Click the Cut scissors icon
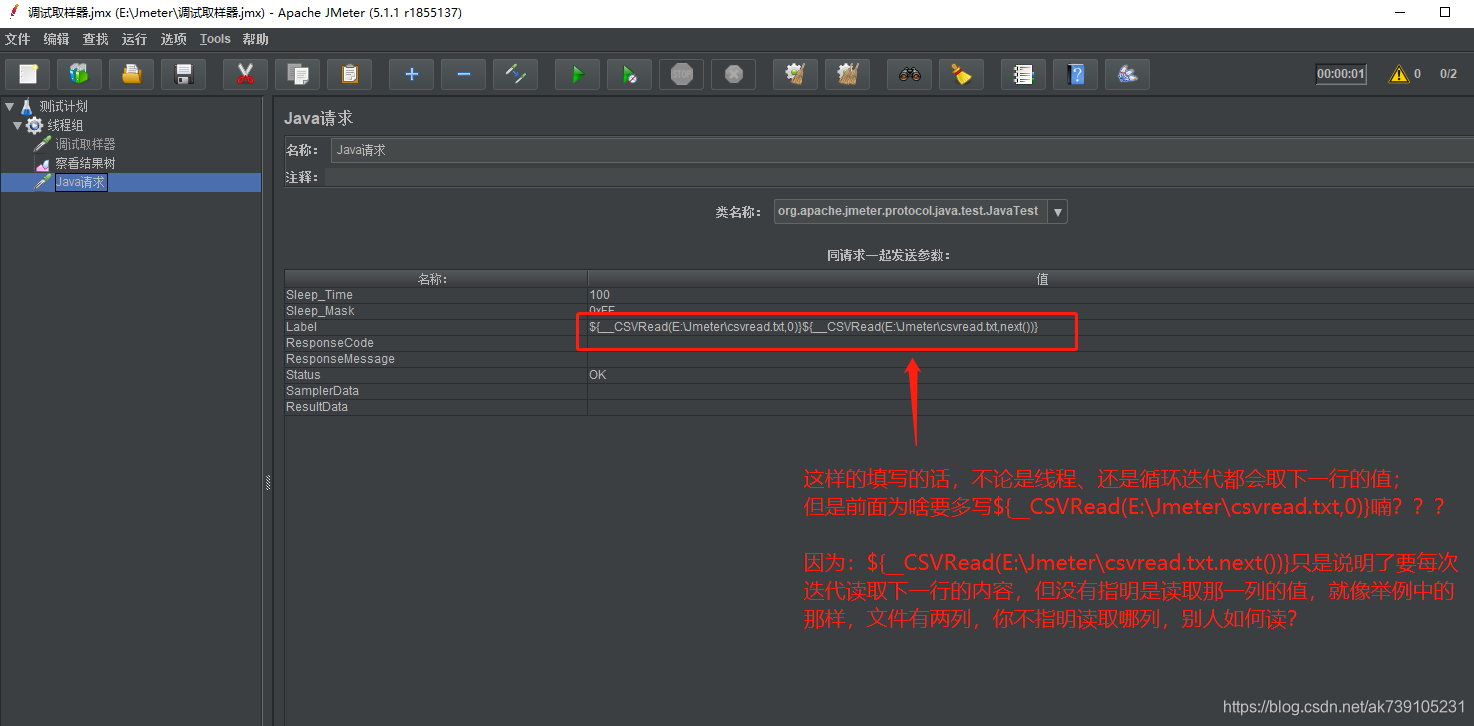 pyautogui.click(x=246, y=74)
